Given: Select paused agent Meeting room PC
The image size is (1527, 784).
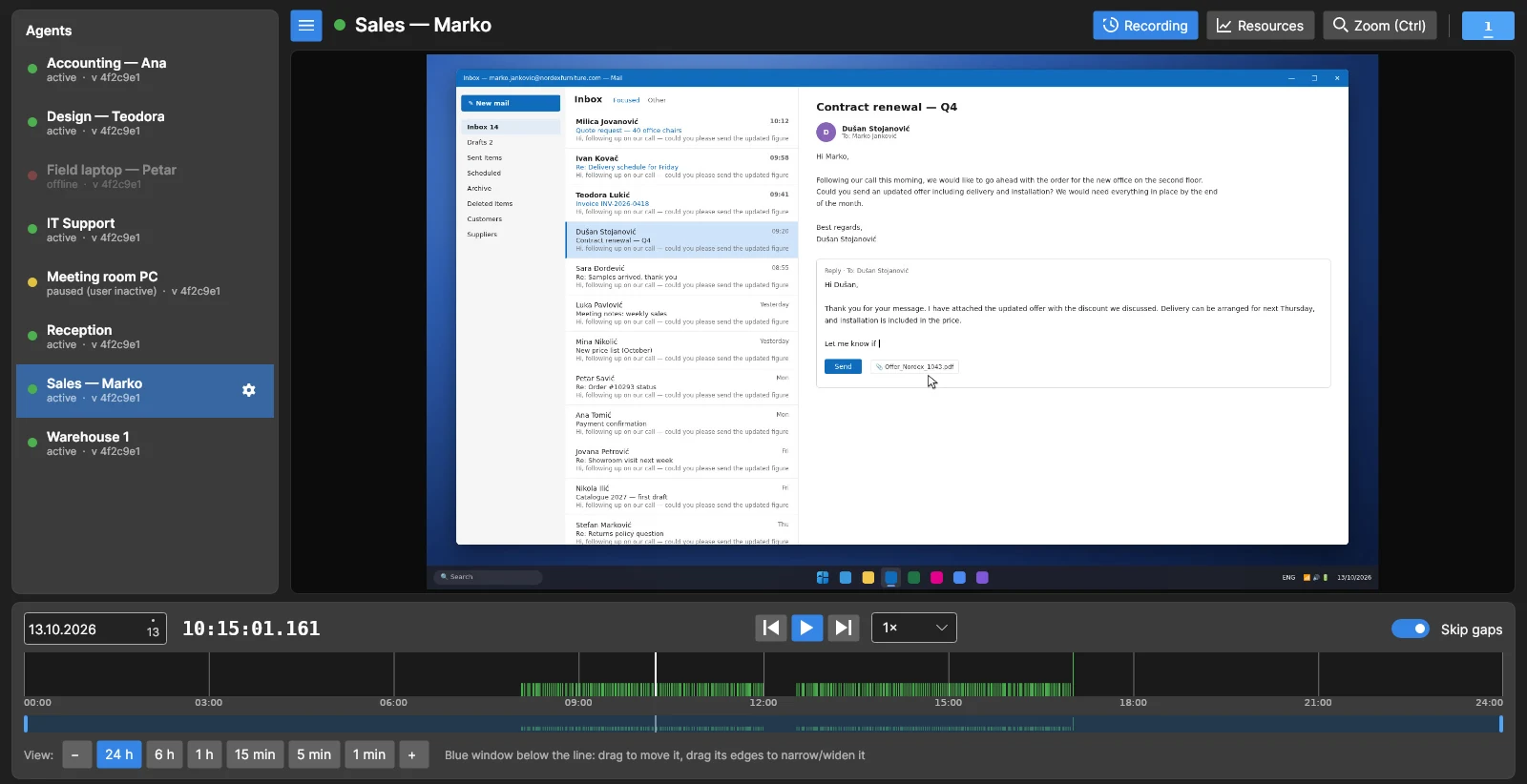Looking at the screenshot, I should coord(145,283).
